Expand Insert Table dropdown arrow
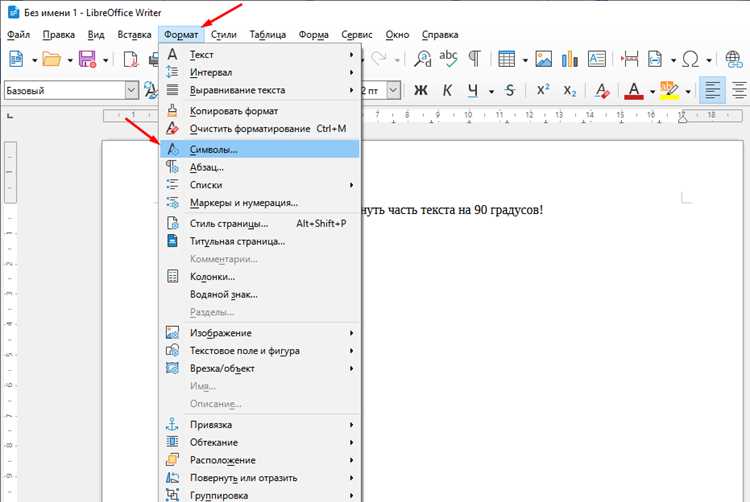Screen dimensions: 750x502 pyautogui.click(x=525, y=60)
